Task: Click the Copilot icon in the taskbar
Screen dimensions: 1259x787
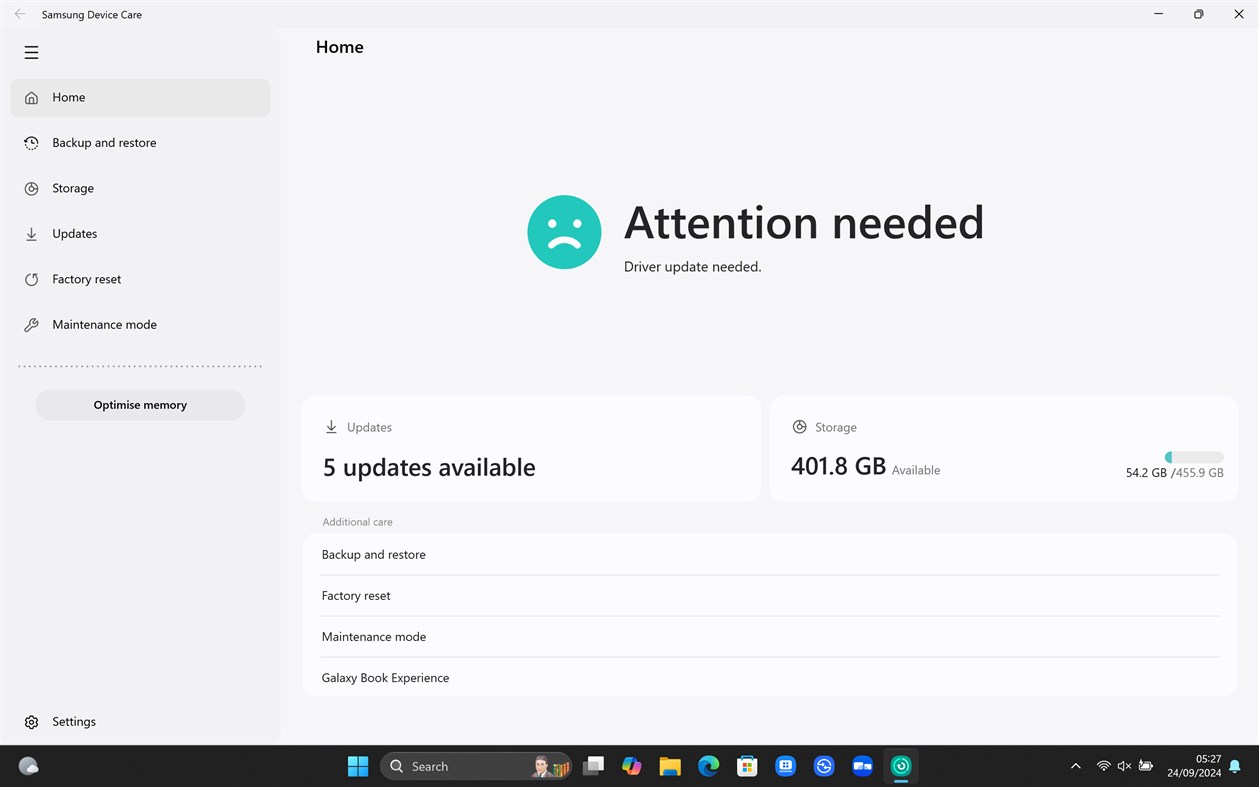Action: click(x=631, y=765)
